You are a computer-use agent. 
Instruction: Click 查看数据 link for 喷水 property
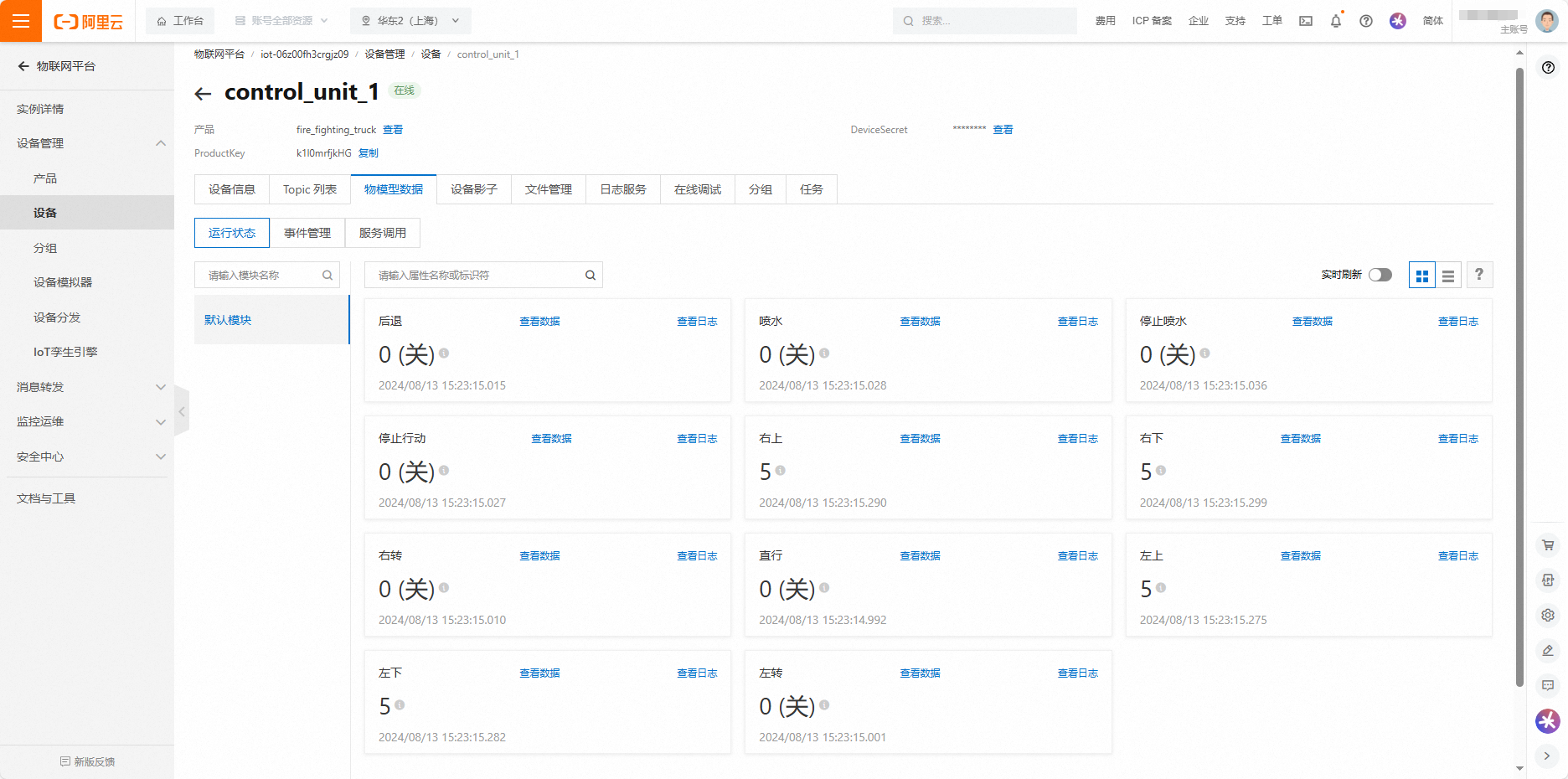[x=920, y=322]
